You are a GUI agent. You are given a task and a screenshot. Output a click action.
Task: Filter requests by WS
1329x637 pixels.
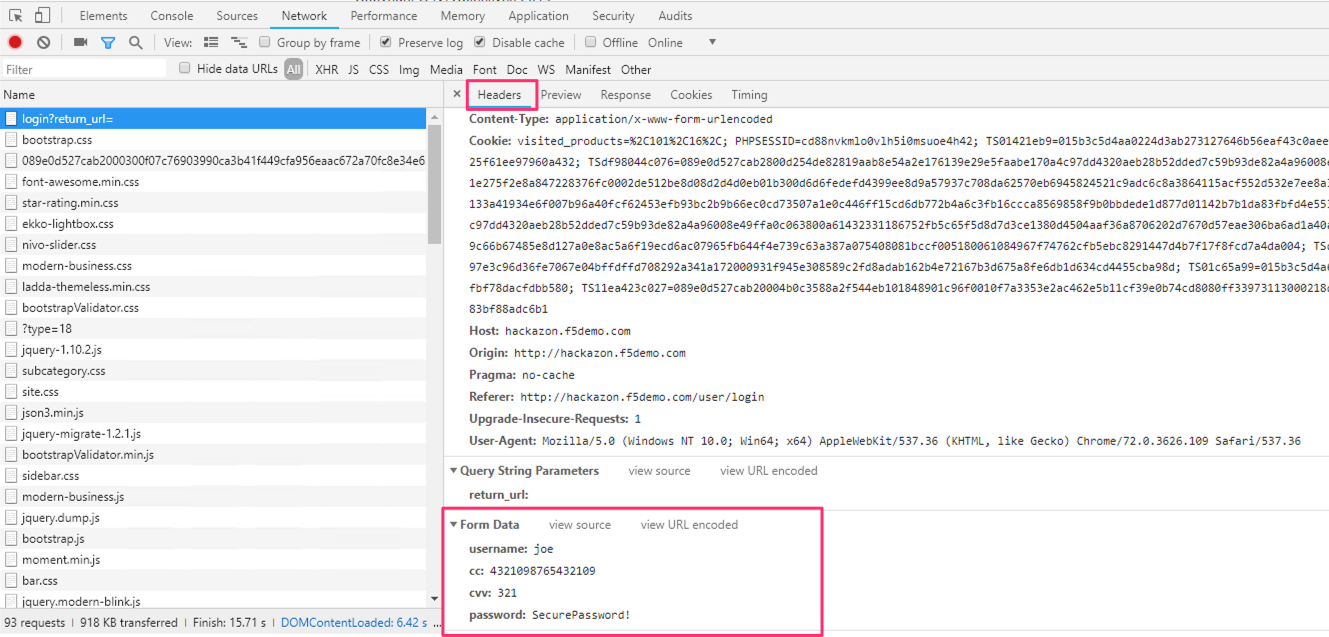click(x=546, y=69)
